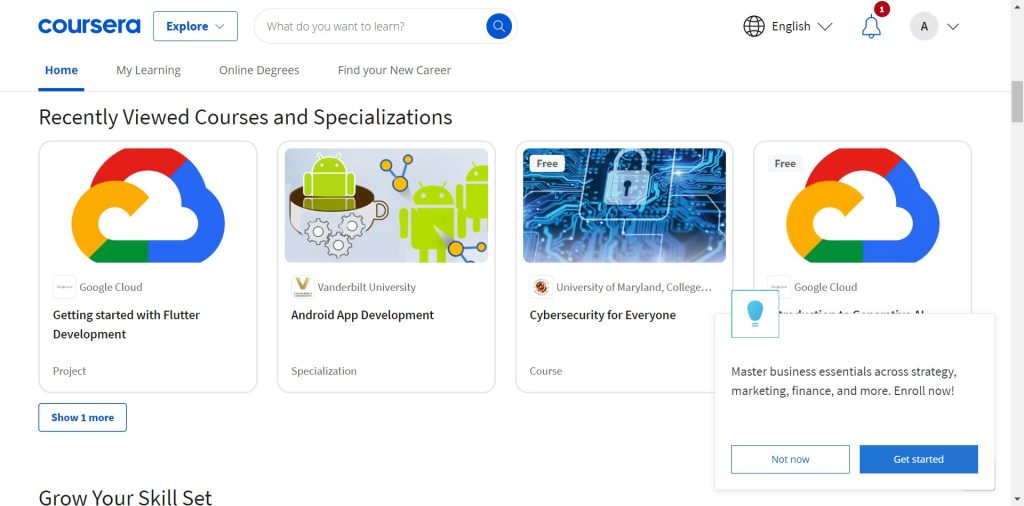
Task: Click the globe language icon
Action: click(754, 26)
